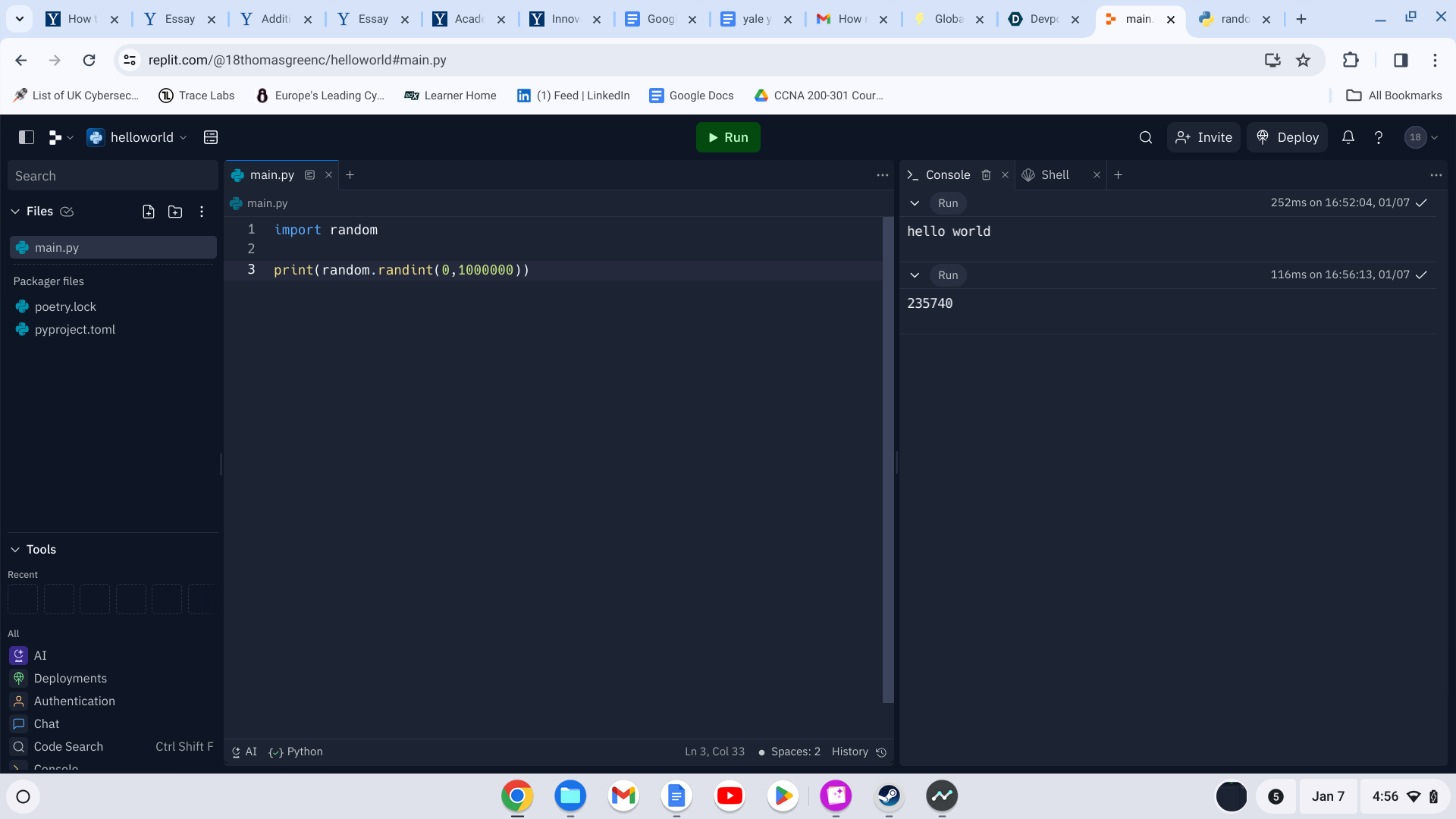Screen dimensions: 1456x819
Task: Switch to the Shell tab
Action: [1054, 175]
